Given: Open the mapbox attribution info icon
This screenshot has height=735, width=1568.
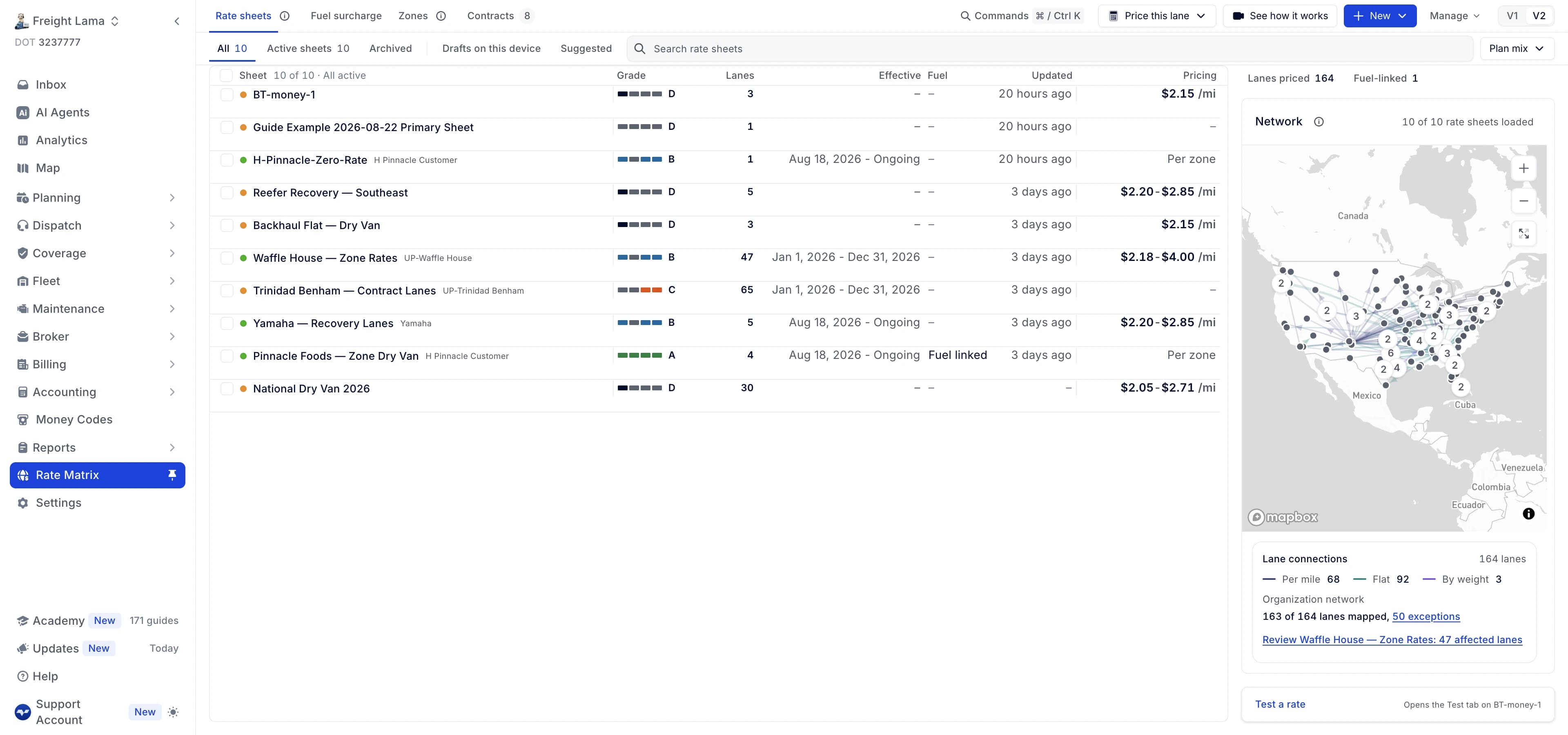Looking at the screenshot, I should pyautogui.click(x=1528, y=514).
